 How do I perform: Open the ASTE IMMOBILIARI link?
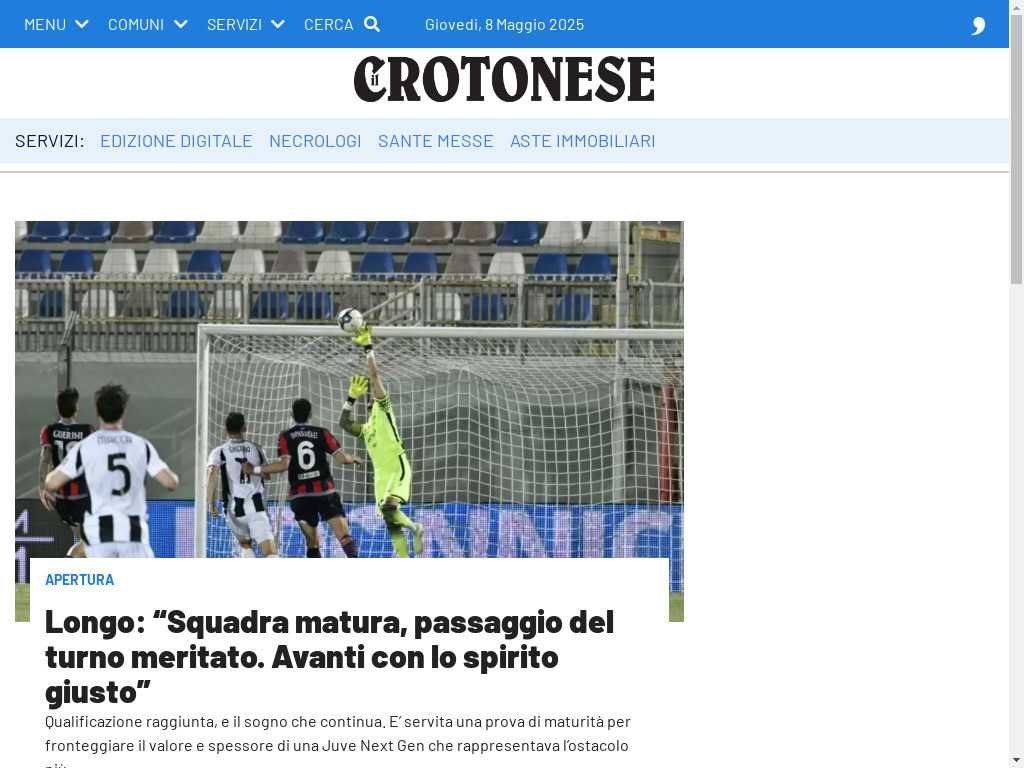[x=583, y=140]
